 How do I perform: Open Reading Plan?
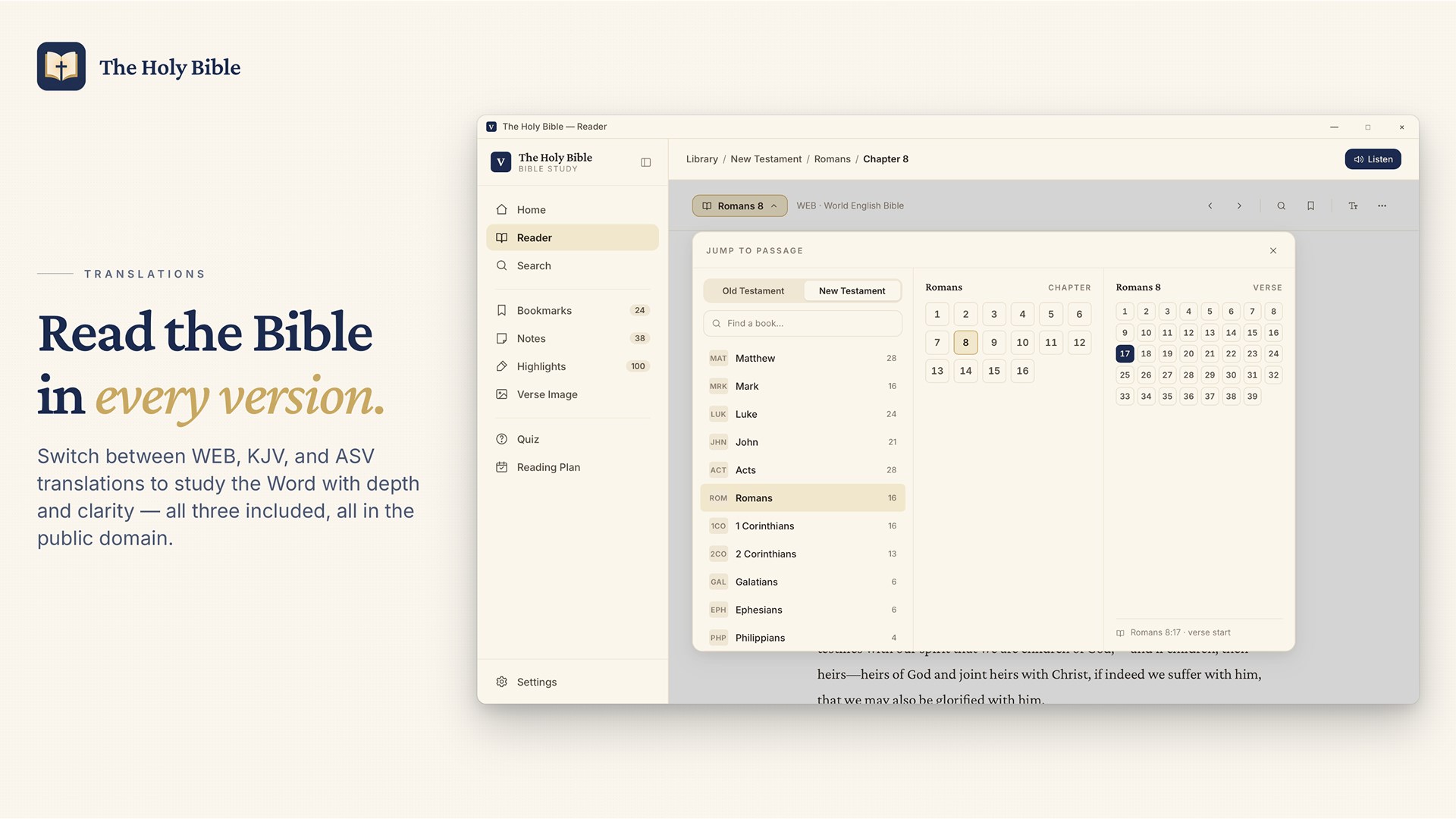click(x=573, y=468)
